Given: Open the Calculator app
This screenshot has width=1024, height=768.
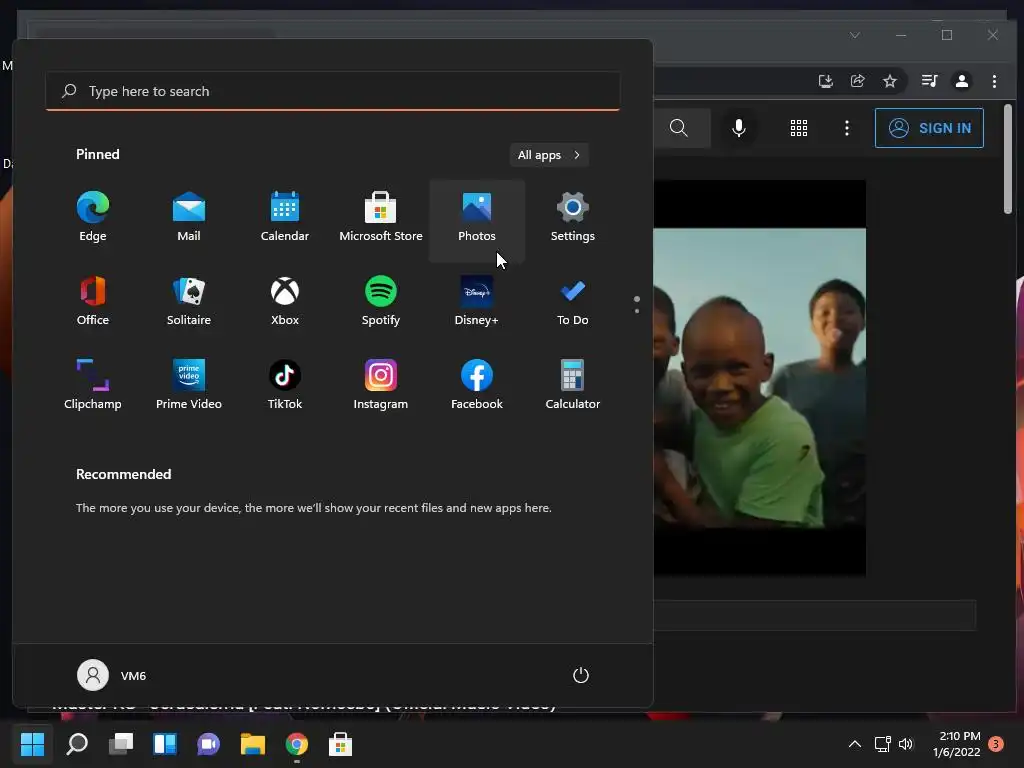Looking at the screenshot, I should tap(573, 385).
